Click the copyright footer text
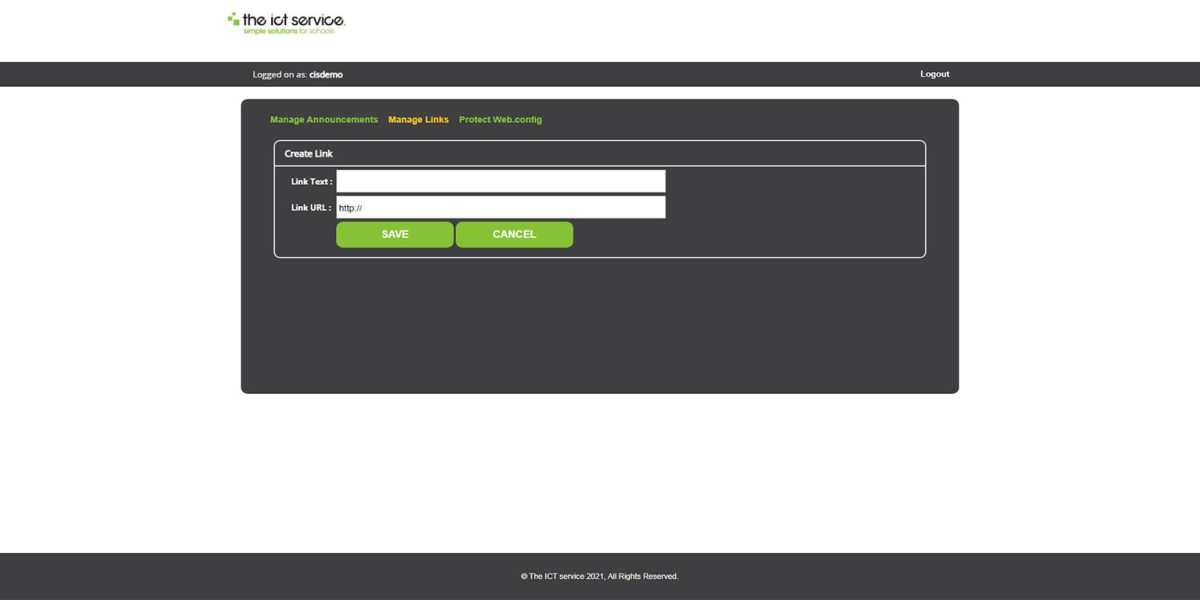Viewport: 1200px width, 600px height. 599,576
